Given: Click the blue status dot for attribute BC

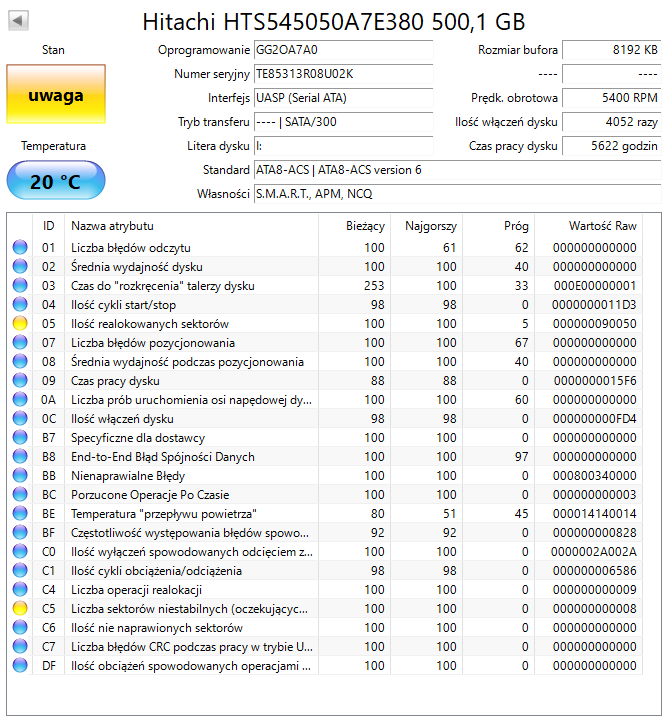Looking at the screenshot, I should click(x=20, y=494).
